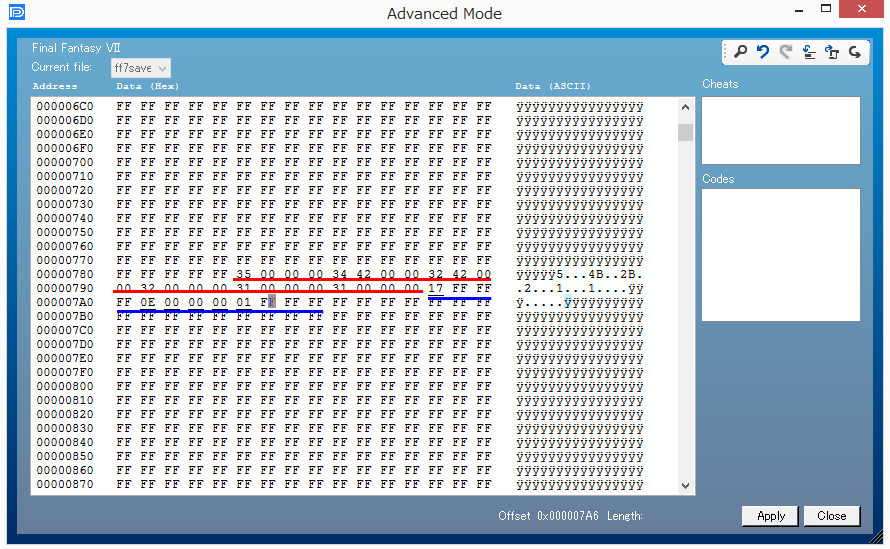The width and height of the screenshot is (890, 549).
Task: Click address 00000790
Action: (x=65, y=288)
